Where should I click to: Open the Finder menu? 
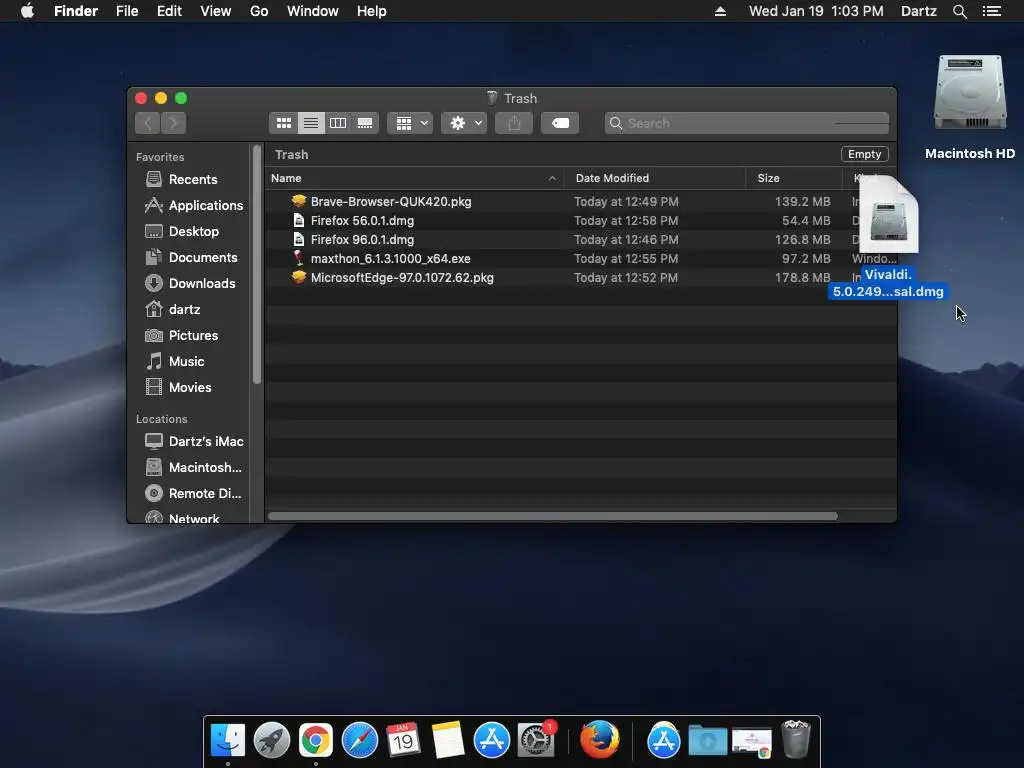[x=76, y=11]
